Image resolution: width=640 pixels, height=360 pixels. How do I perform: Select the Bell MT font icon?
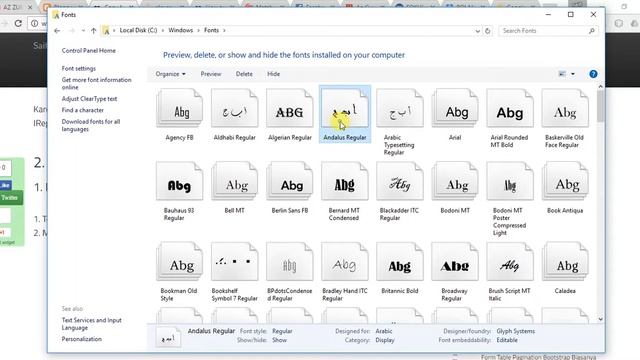pyautogui.click(x=234, y=181)
